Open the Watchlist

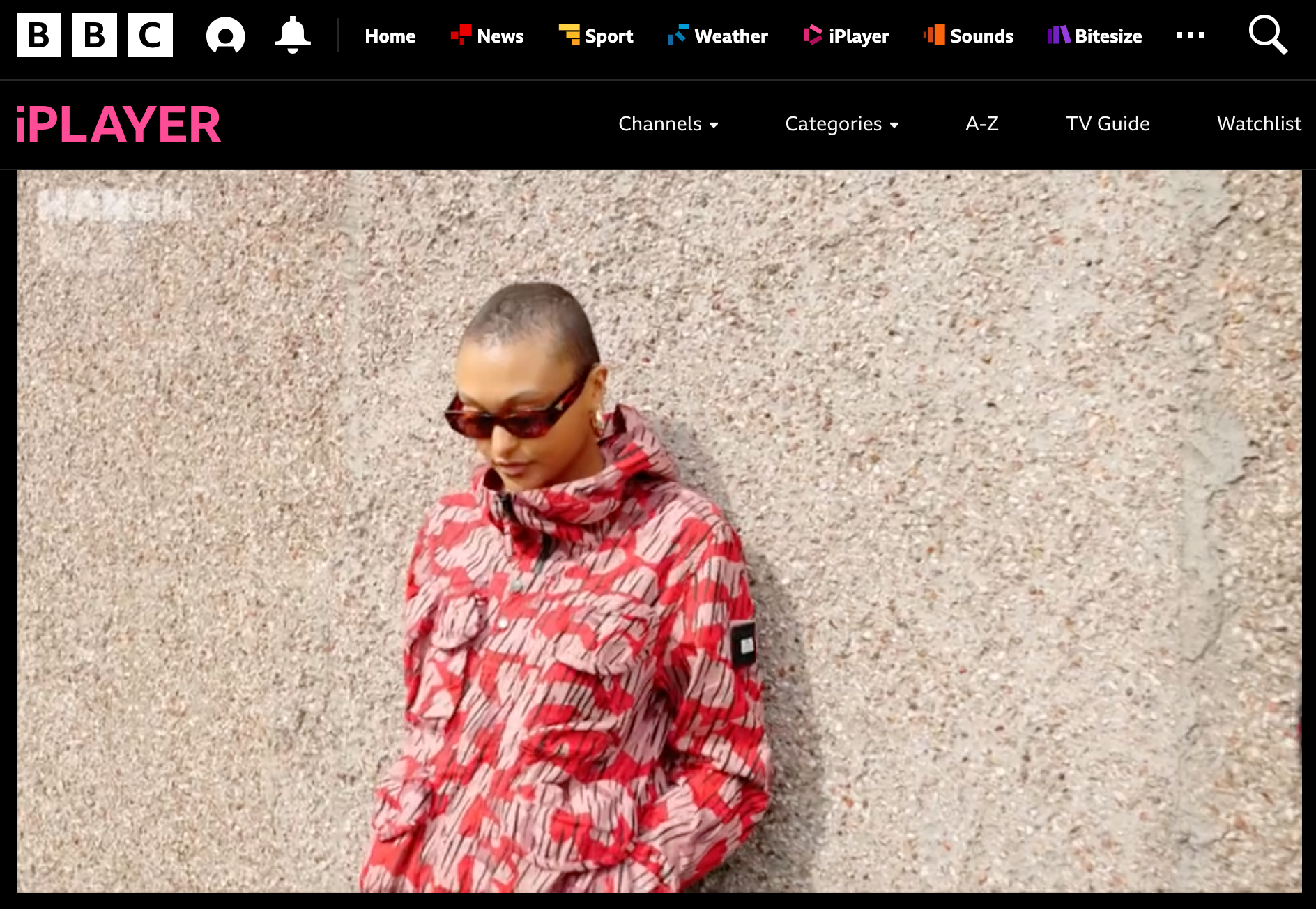click(x=1259, y=124)
